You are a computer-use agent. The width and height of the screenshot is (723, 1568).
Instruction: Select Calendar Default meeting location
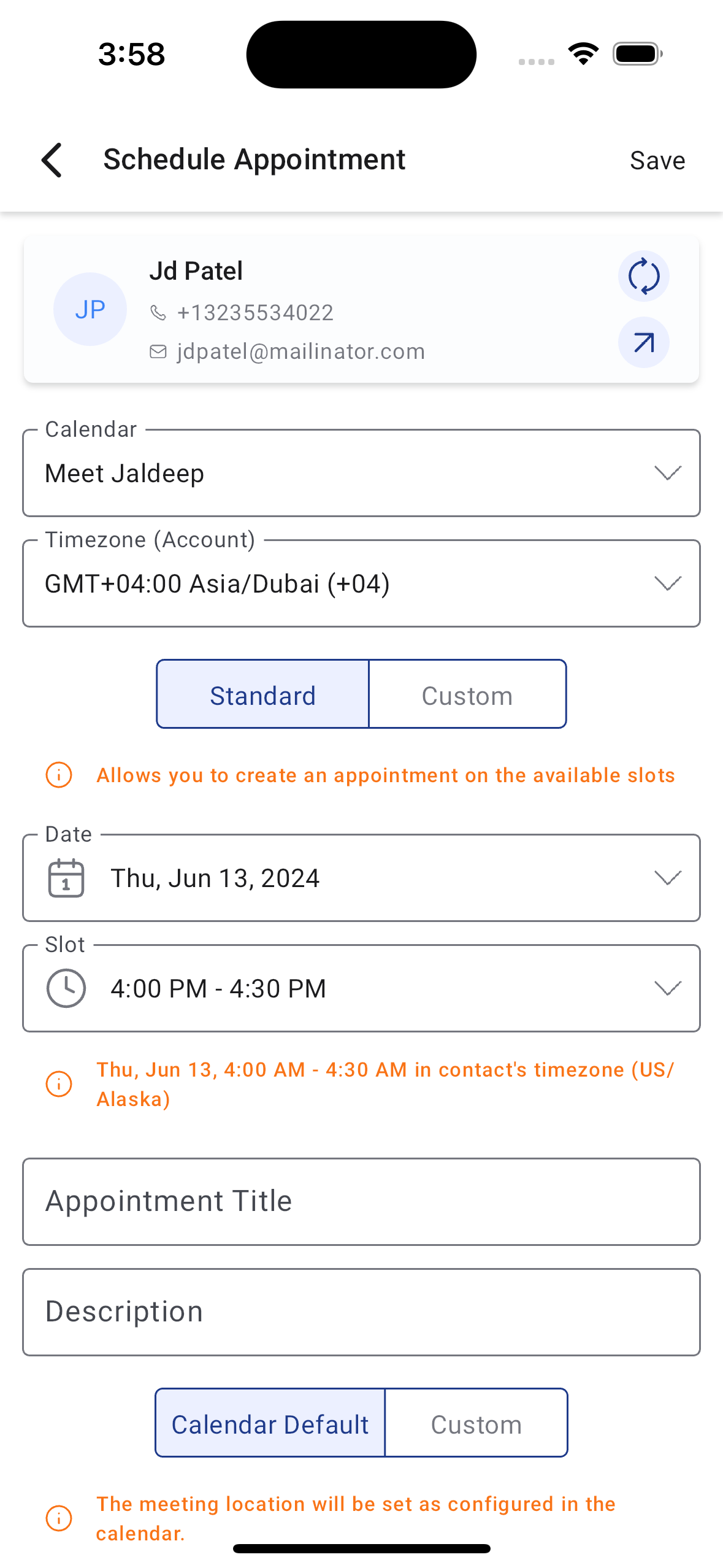coord(270,1424)
